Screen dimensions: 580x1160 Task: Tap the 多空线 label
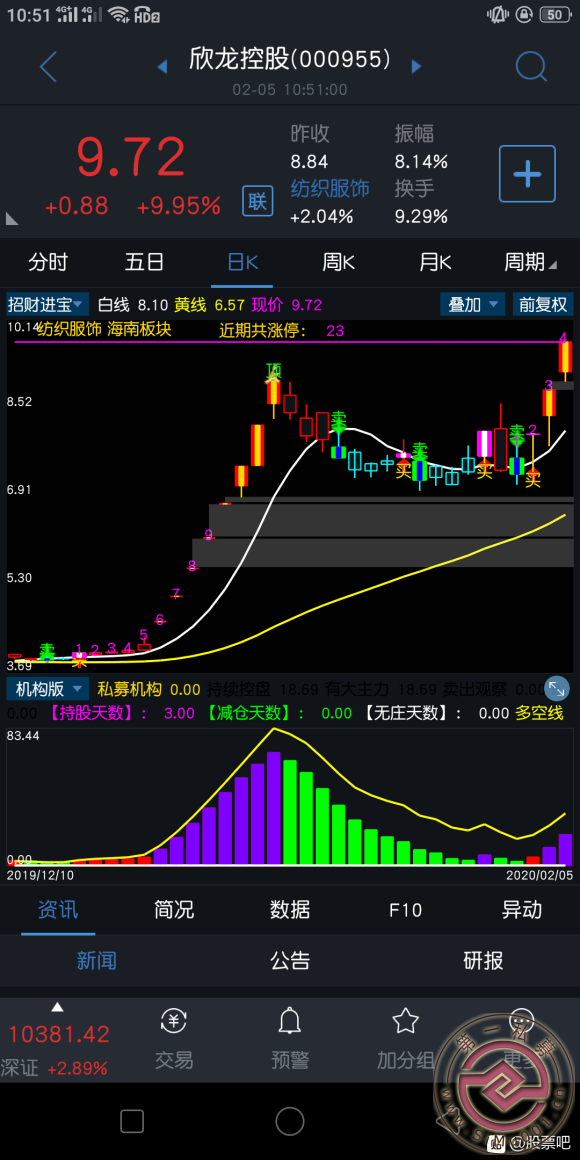[x=539, y=713]
